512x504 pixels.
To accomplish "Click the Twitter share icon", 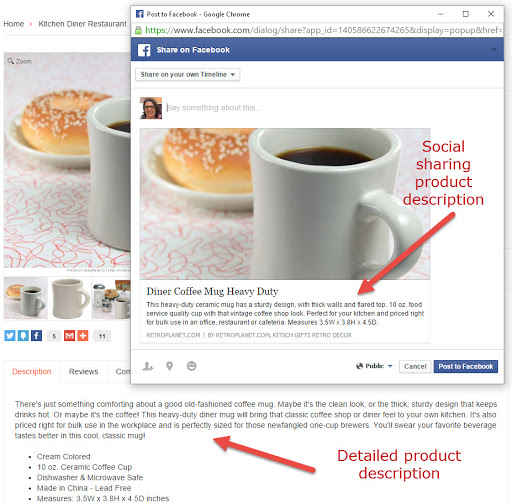I will pos(10,335).
